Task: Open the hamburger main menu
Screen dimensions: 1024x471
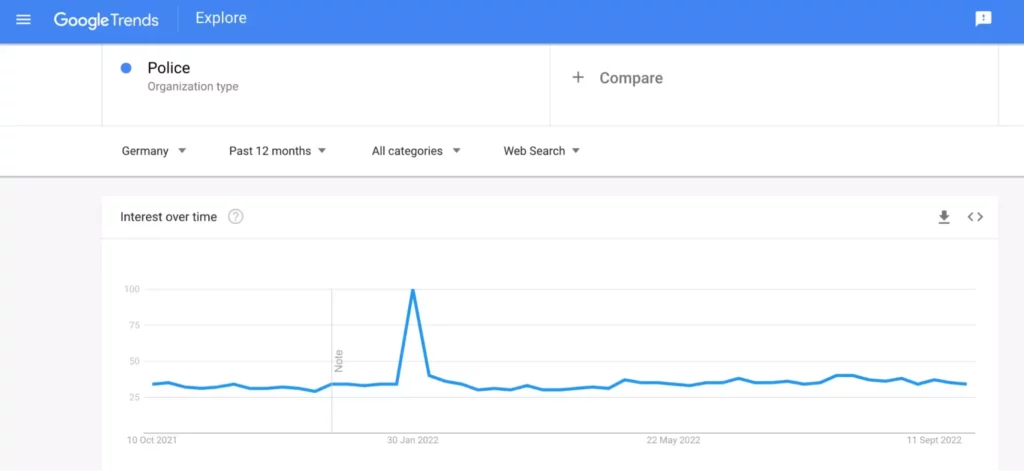Action: coord(24,20)
